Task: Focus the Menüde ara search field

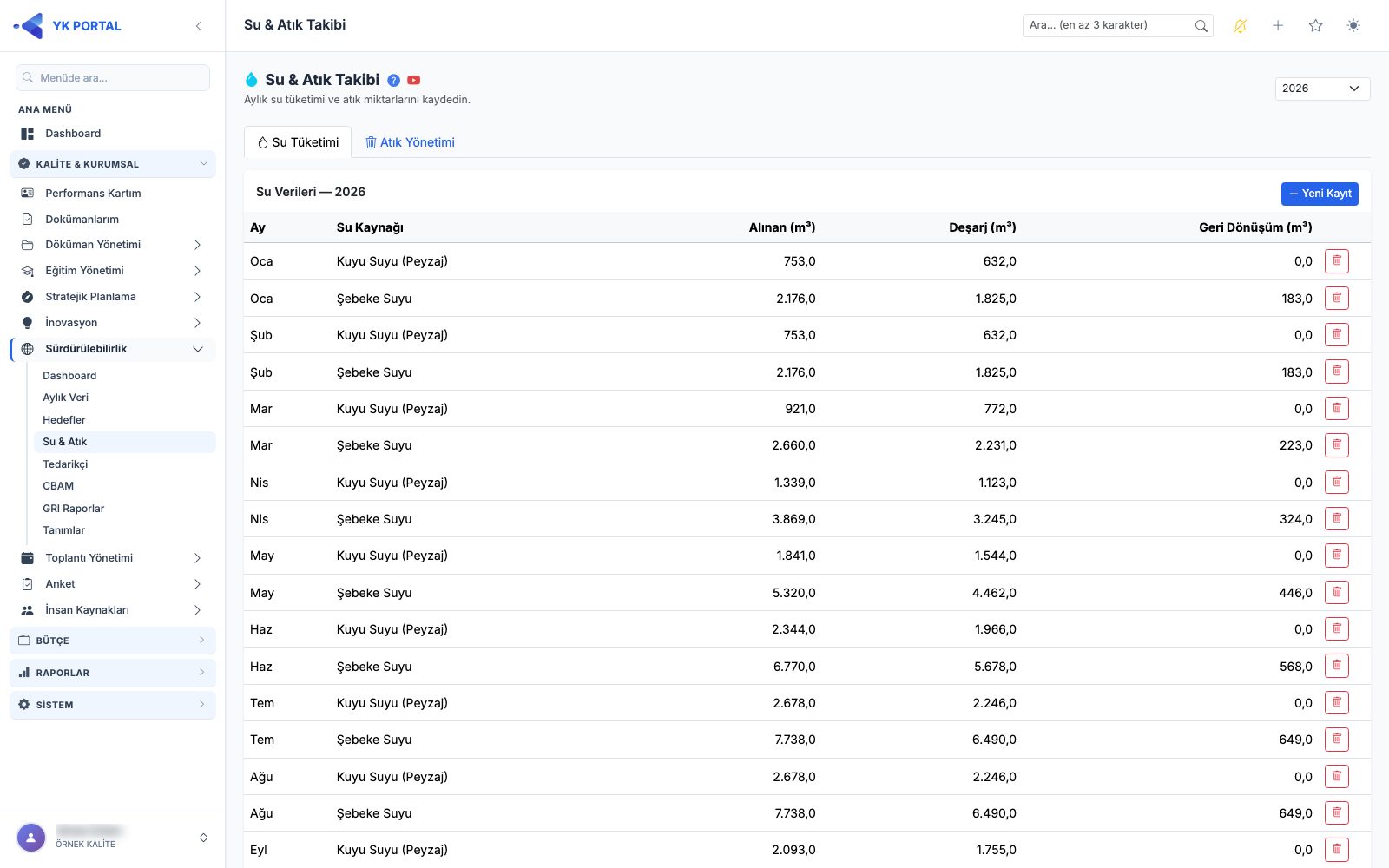Action: [113, 78]
